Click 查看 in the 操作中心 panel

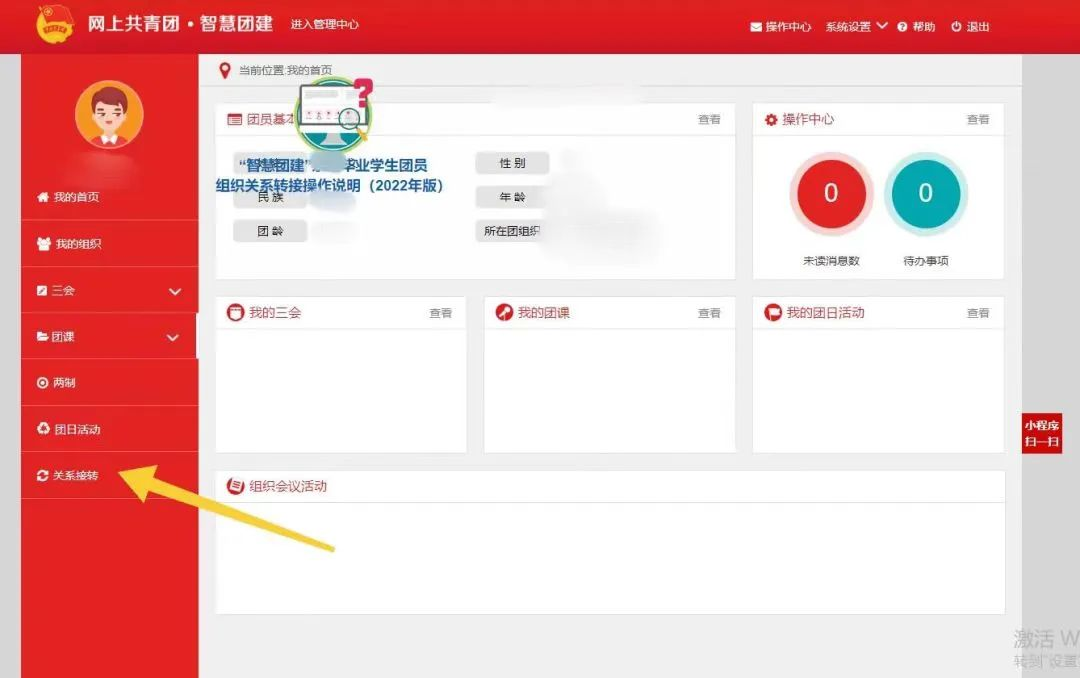coord(978,120)
